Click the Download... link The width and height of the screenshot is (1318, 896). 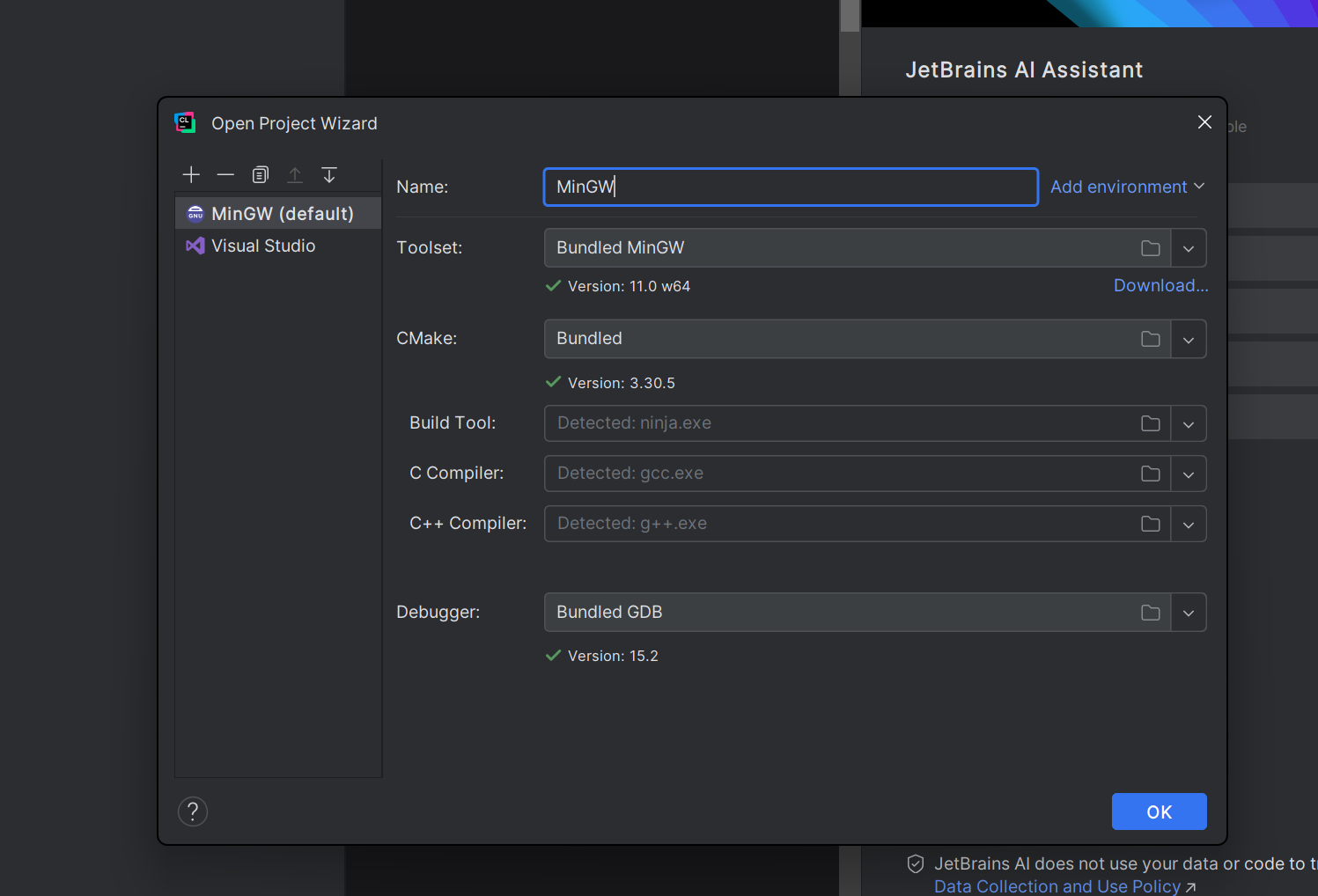(x=1160, y=285)
